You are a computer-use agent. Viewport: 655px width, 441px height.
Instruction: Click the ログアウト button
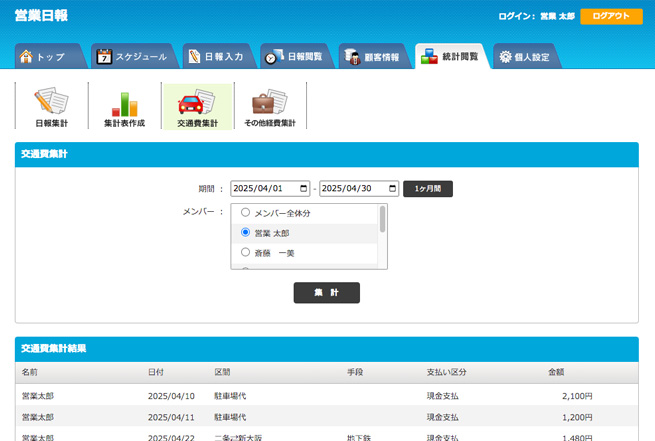tap(611, 16)
